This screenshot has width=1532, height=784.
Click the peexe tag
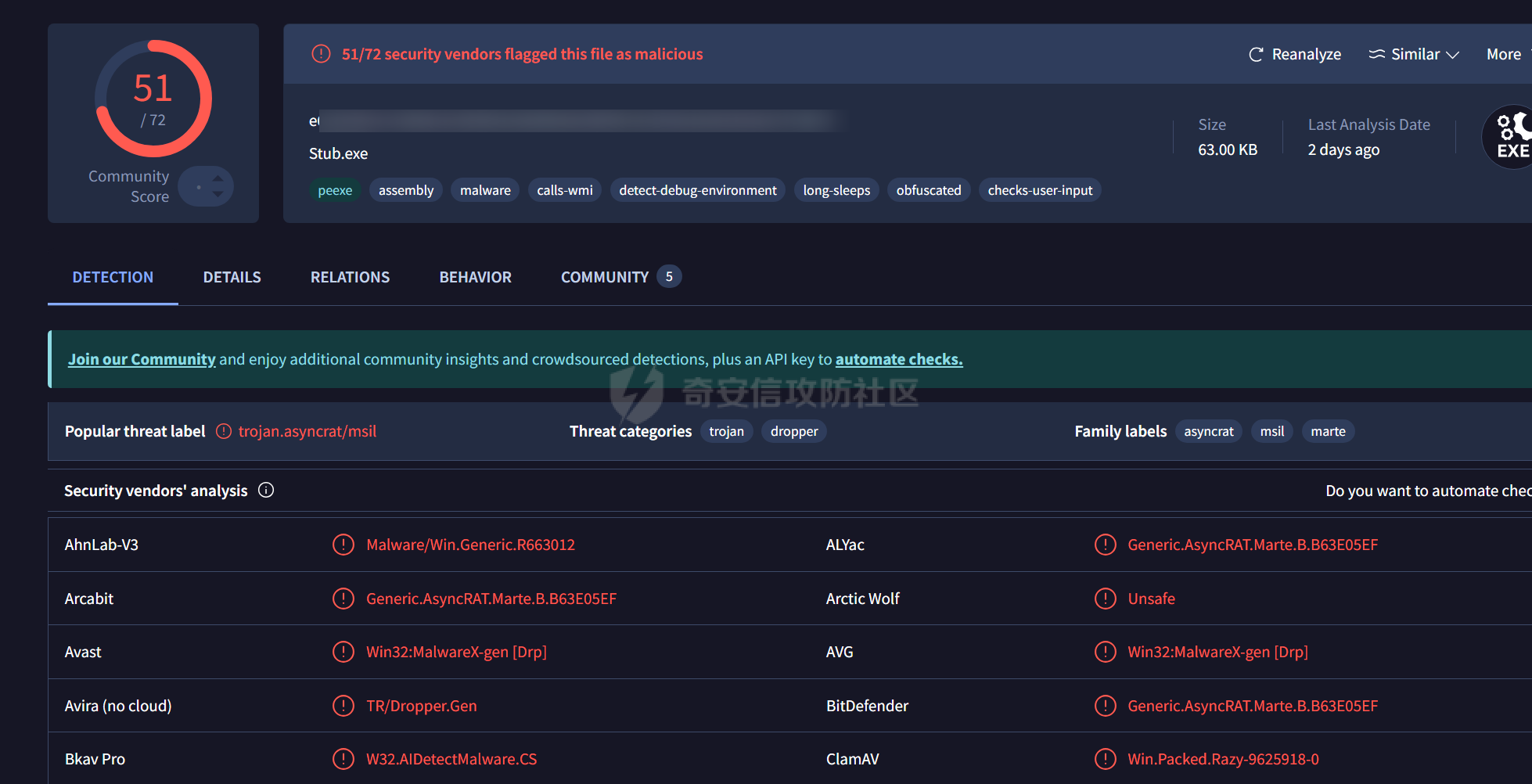[x=335, y=190]
